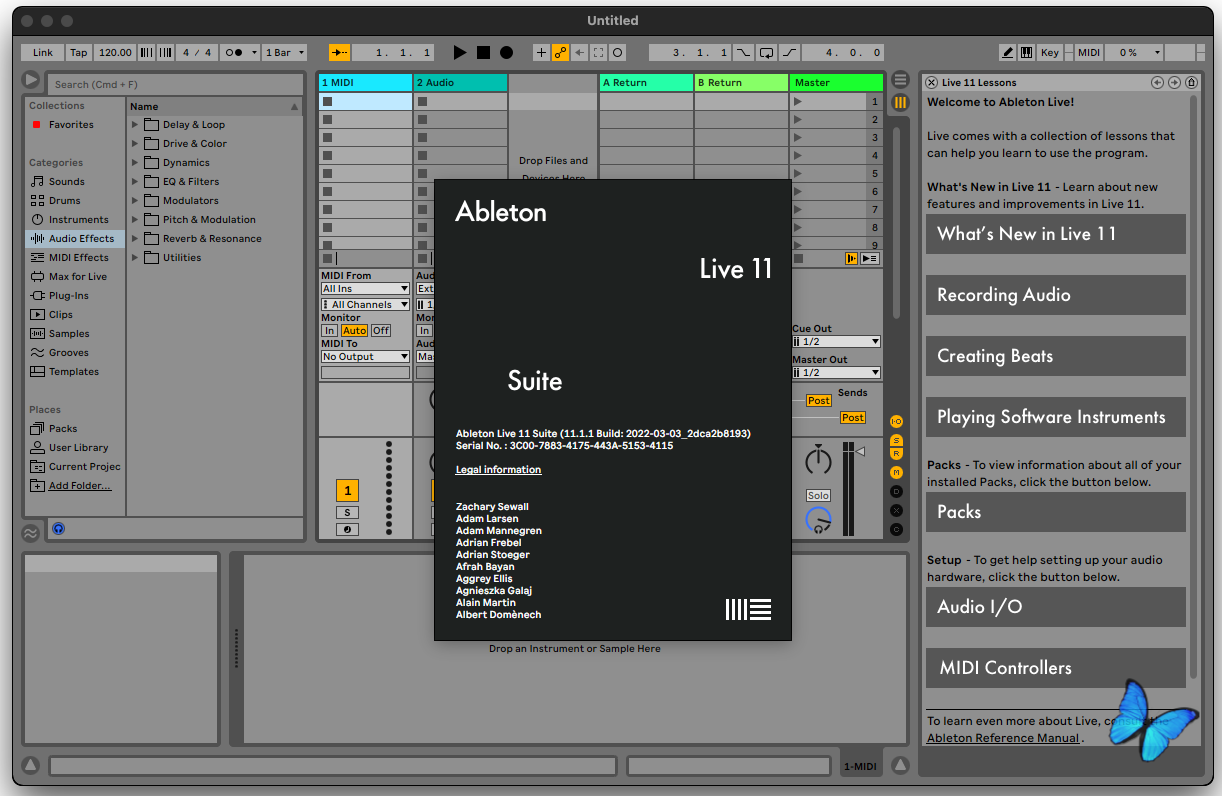Select Instruments in browser categories
The image size is (1222, 796).
pyautogui.click(x=78, y=220)
